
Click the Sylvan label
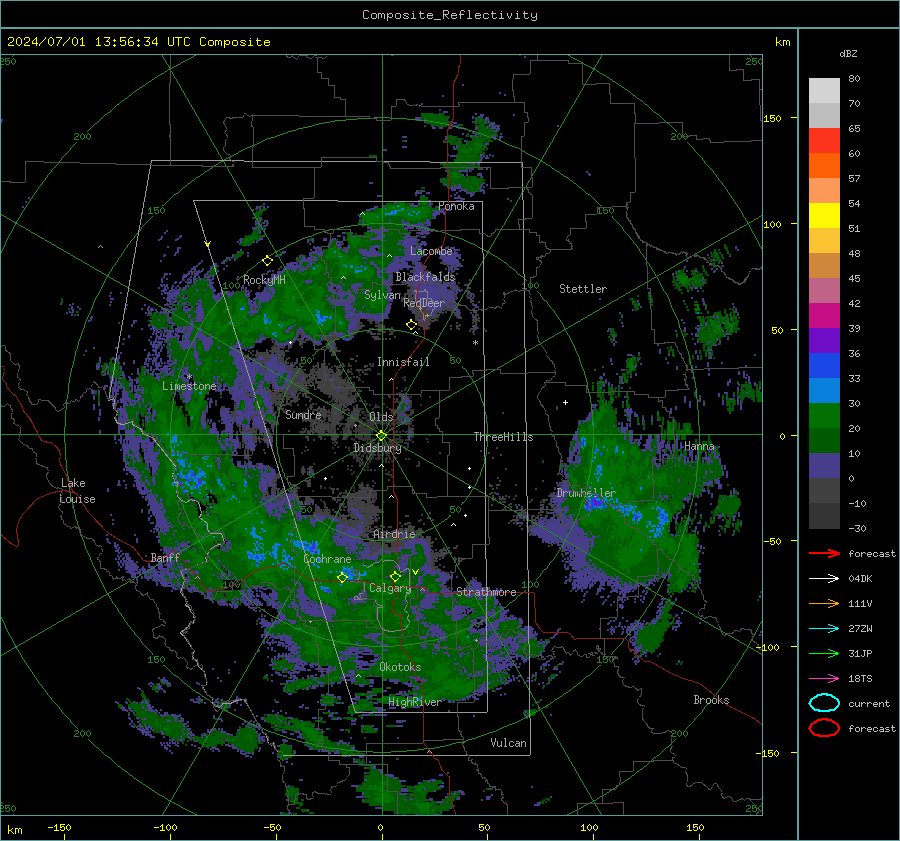(382, 295)
